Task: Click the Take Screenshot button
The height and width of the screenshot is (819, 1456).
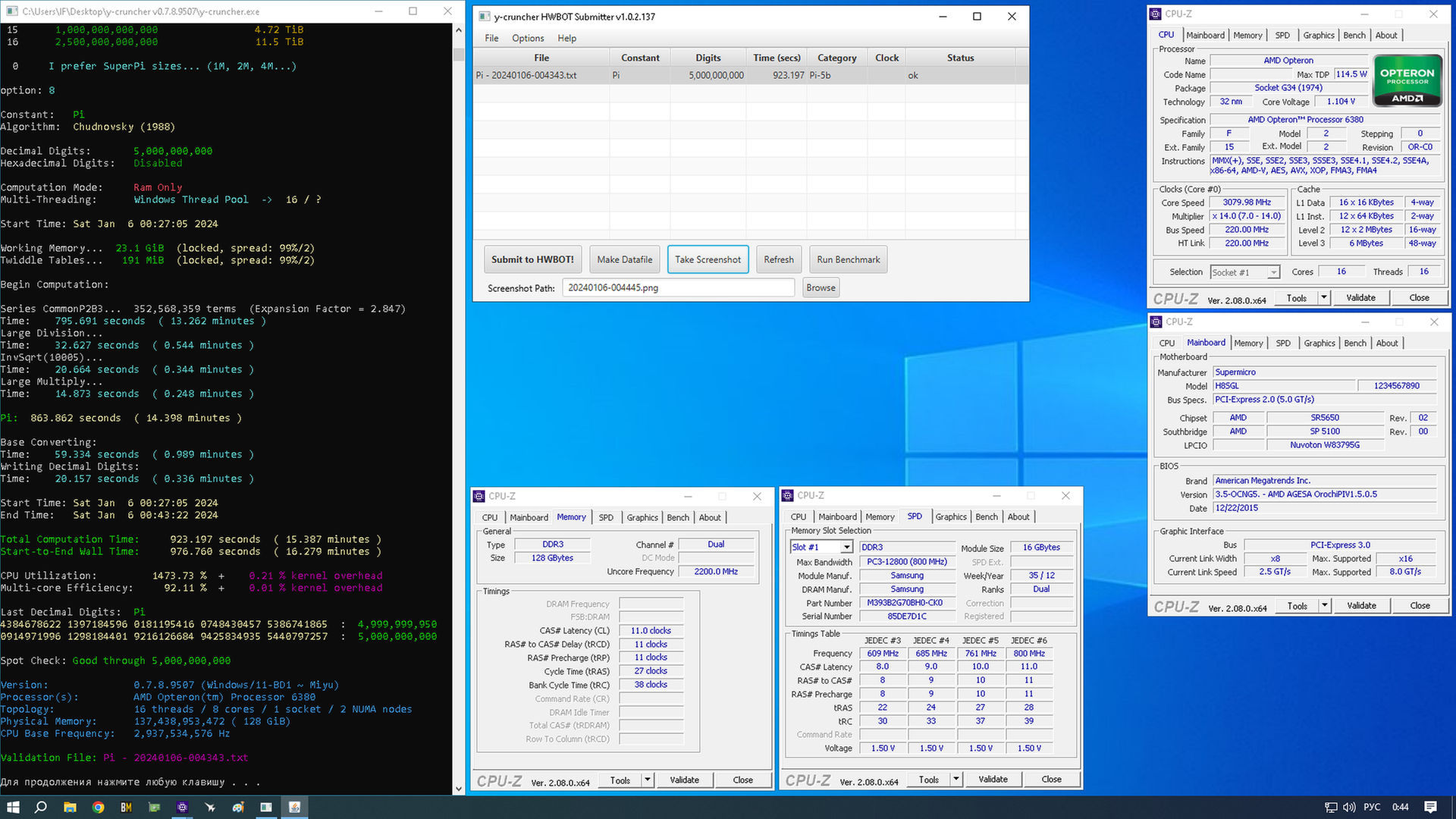Action: point(708,259)
